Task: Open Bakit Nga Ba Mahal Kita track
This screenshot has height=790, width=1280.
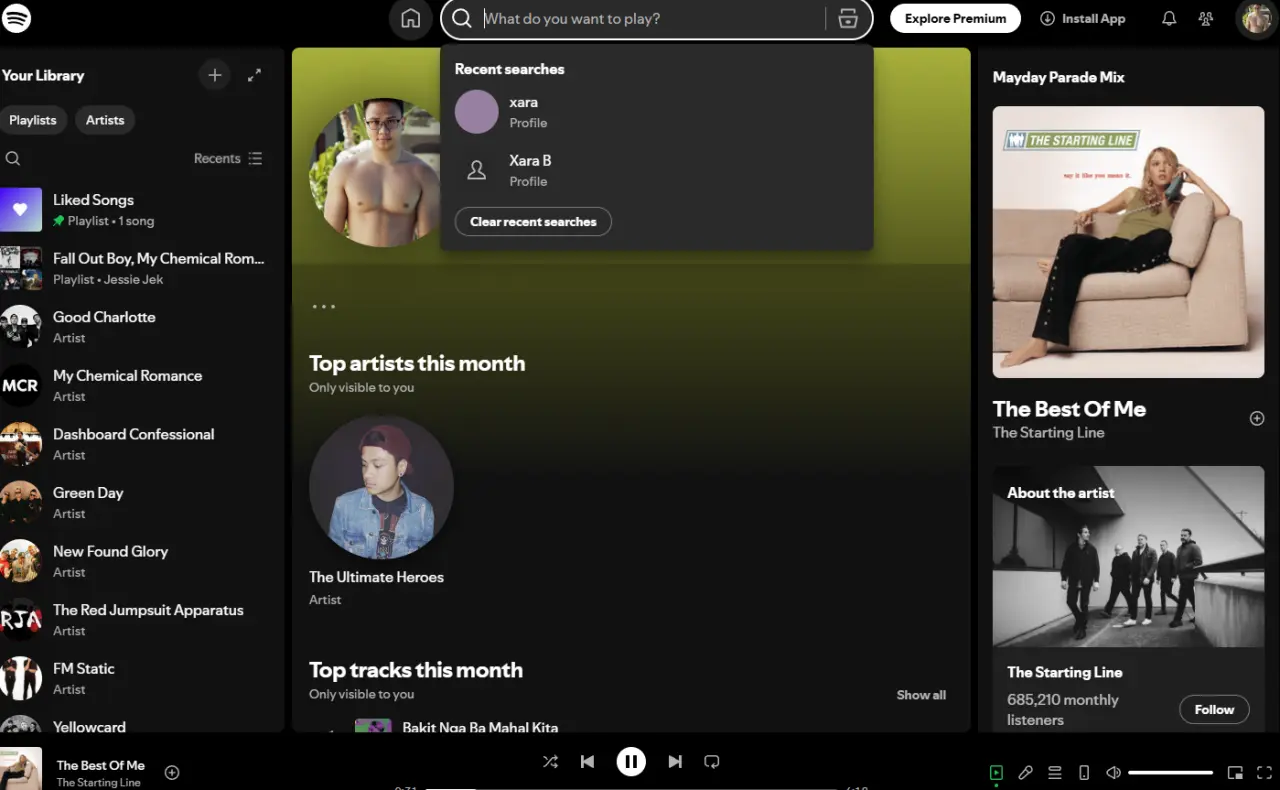Action: coord(480,727)
